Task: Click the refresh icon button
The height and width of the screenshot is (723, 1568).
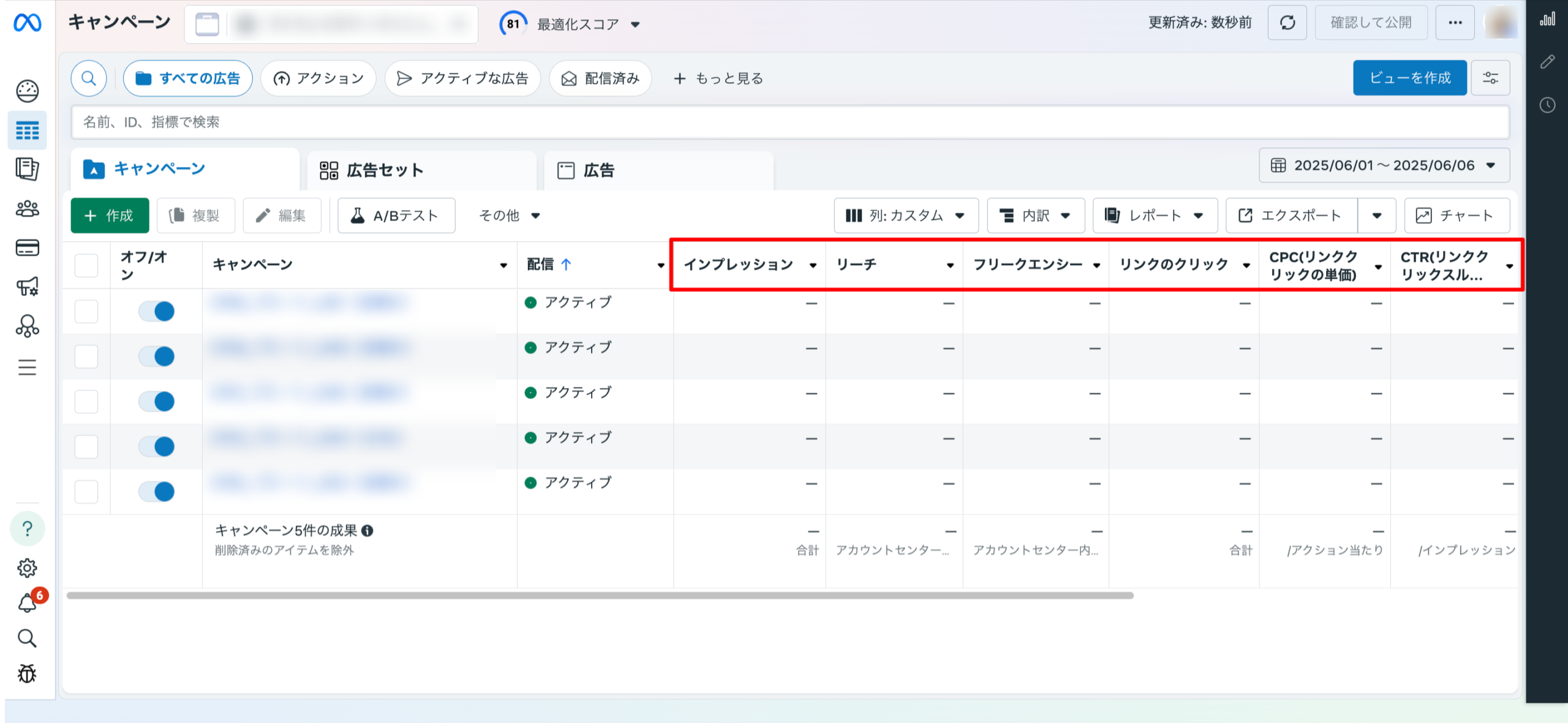Action: pos(1287,23)
